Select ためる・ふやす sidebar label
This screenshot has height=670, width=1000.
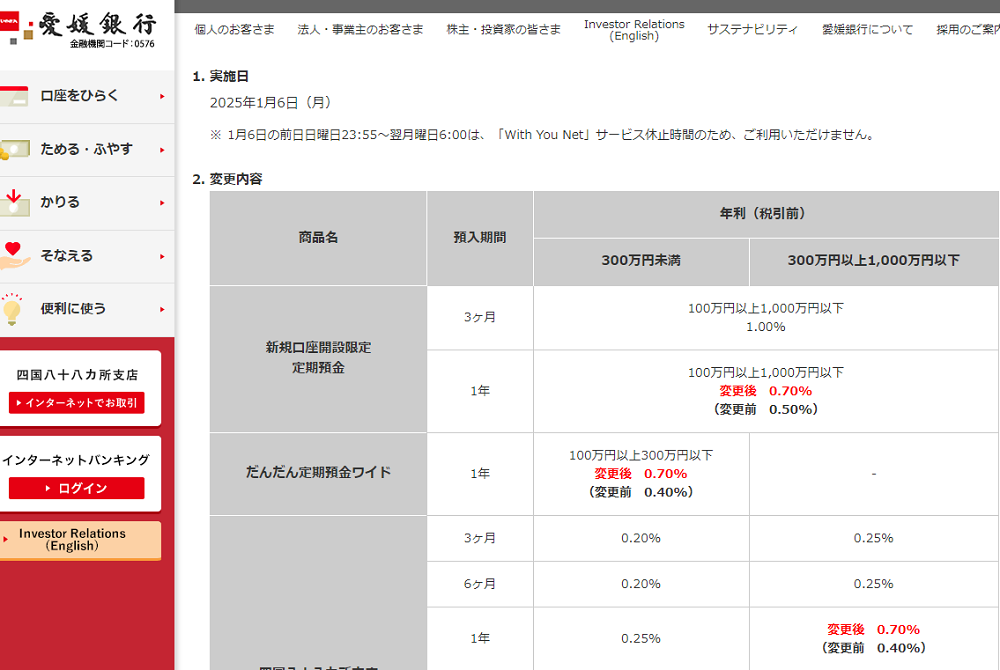click(x=87, y=149)
